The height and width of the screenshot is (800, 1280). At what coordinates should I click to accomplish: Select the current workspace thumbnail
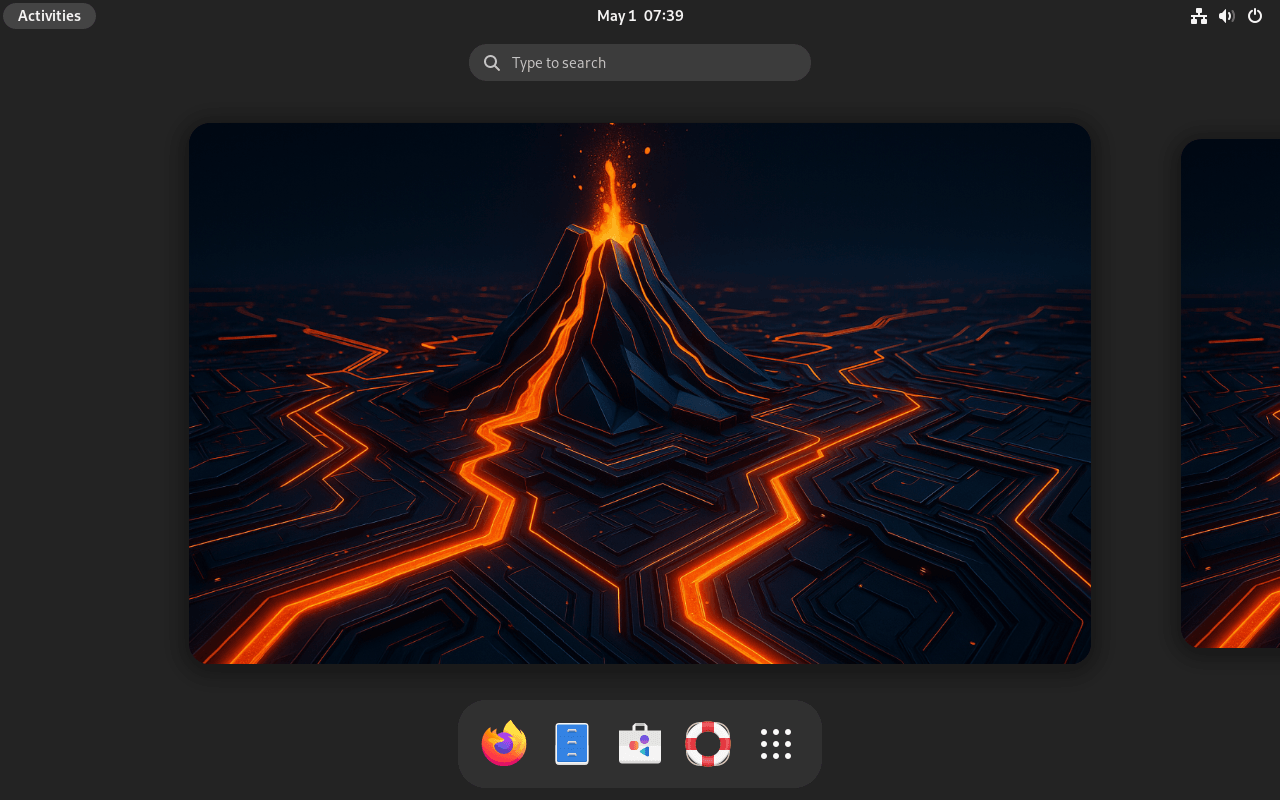pyautogui.click(x=640, y=393)
